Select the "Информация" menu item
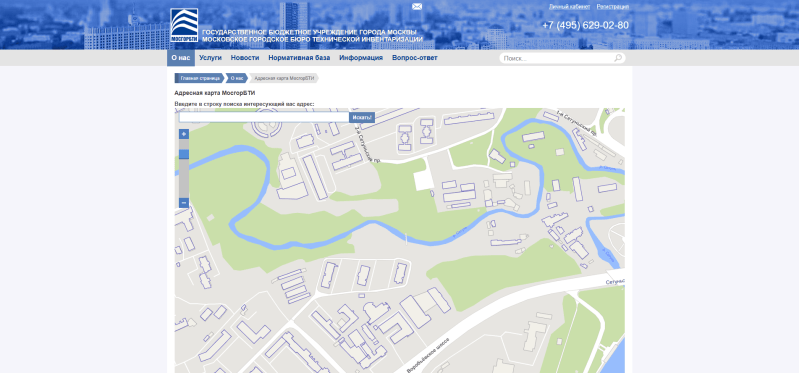Image resolution: width=799 pixels, height=373 pixels. [361, 58]
